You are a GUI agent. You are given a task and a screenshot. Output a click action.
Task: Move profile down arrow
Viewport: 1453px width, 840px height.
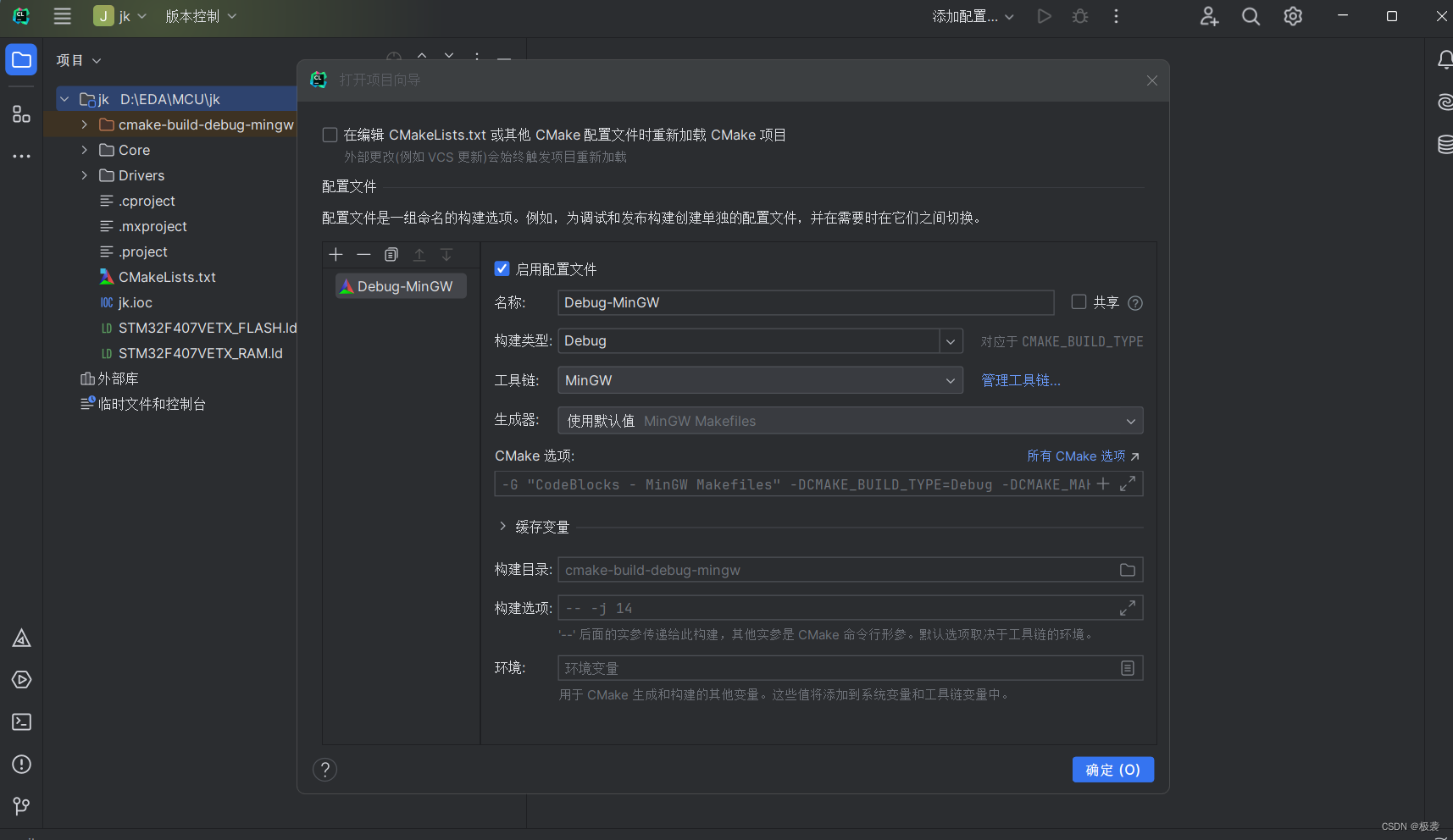446,255
